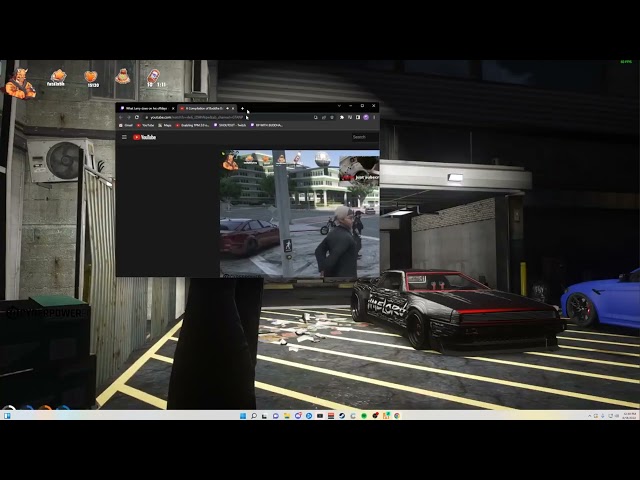Screen dimensions: 640x480
Task: Close the first browser tab
Action: tap(173, 109)
